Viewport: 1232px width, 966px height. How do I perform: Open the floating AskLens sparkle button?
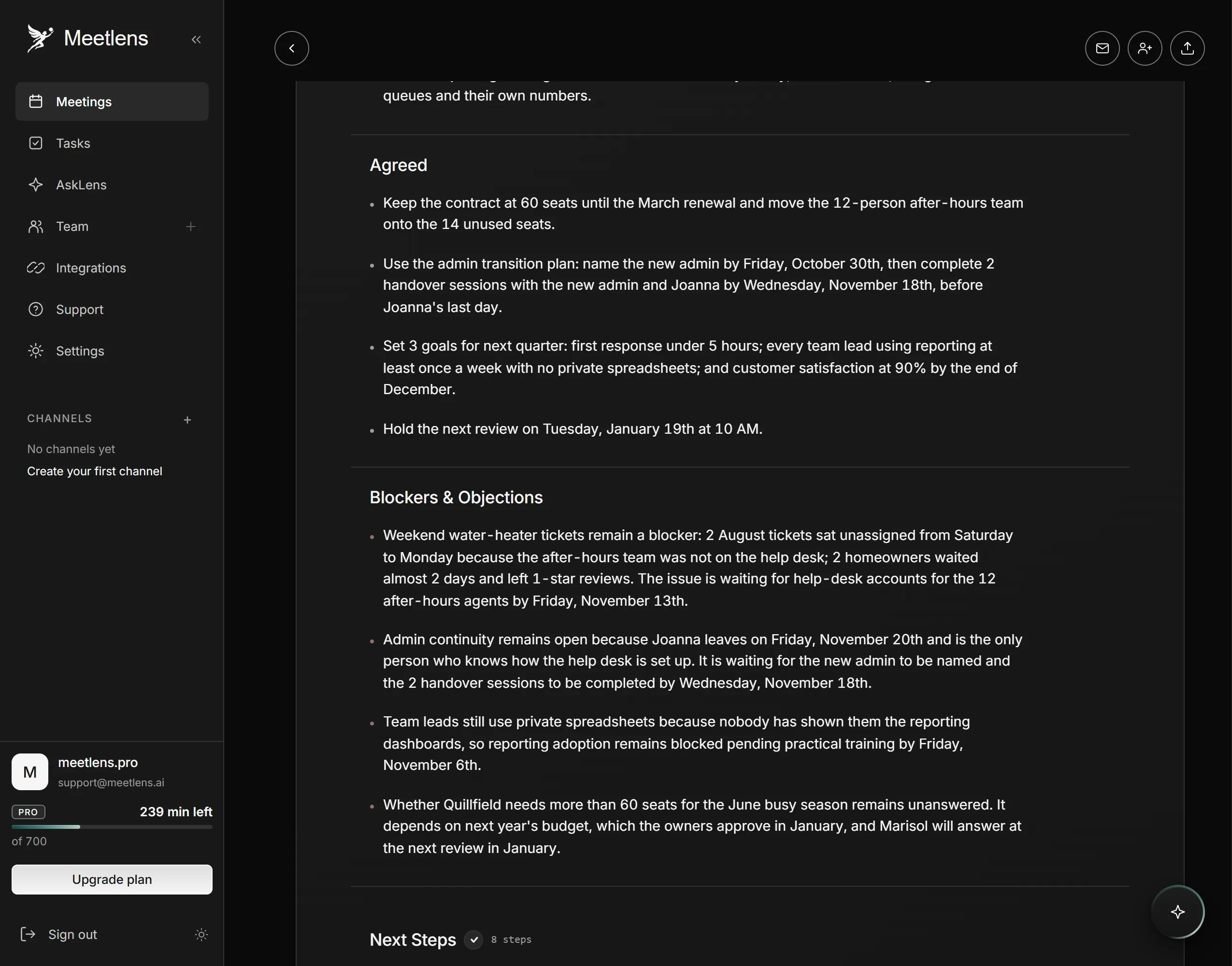coord(1178,911)
